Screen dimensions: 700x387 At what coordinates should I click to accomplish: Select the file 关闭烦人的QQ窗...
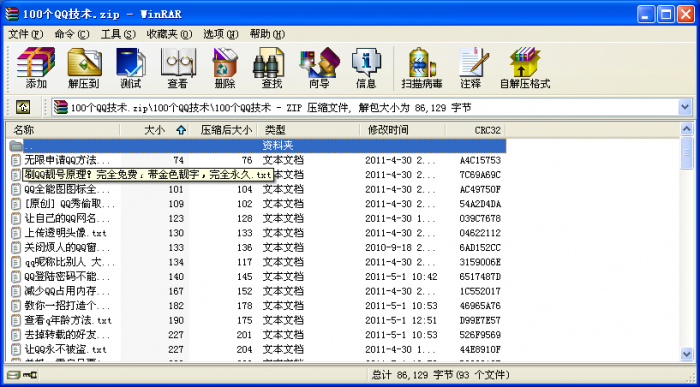point(67,247)
